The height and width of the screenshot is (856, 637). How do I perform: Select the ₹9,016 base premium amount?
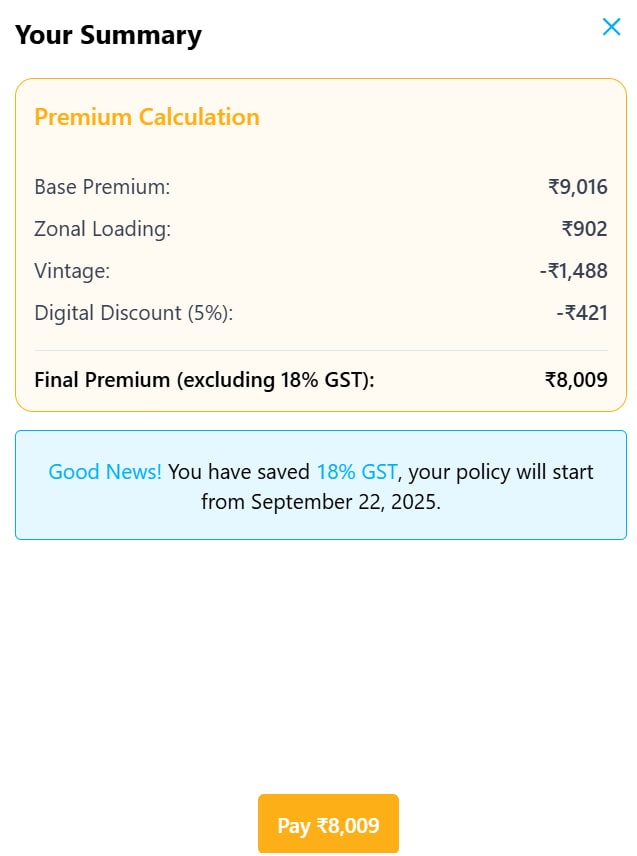click(x=577, y=187)
